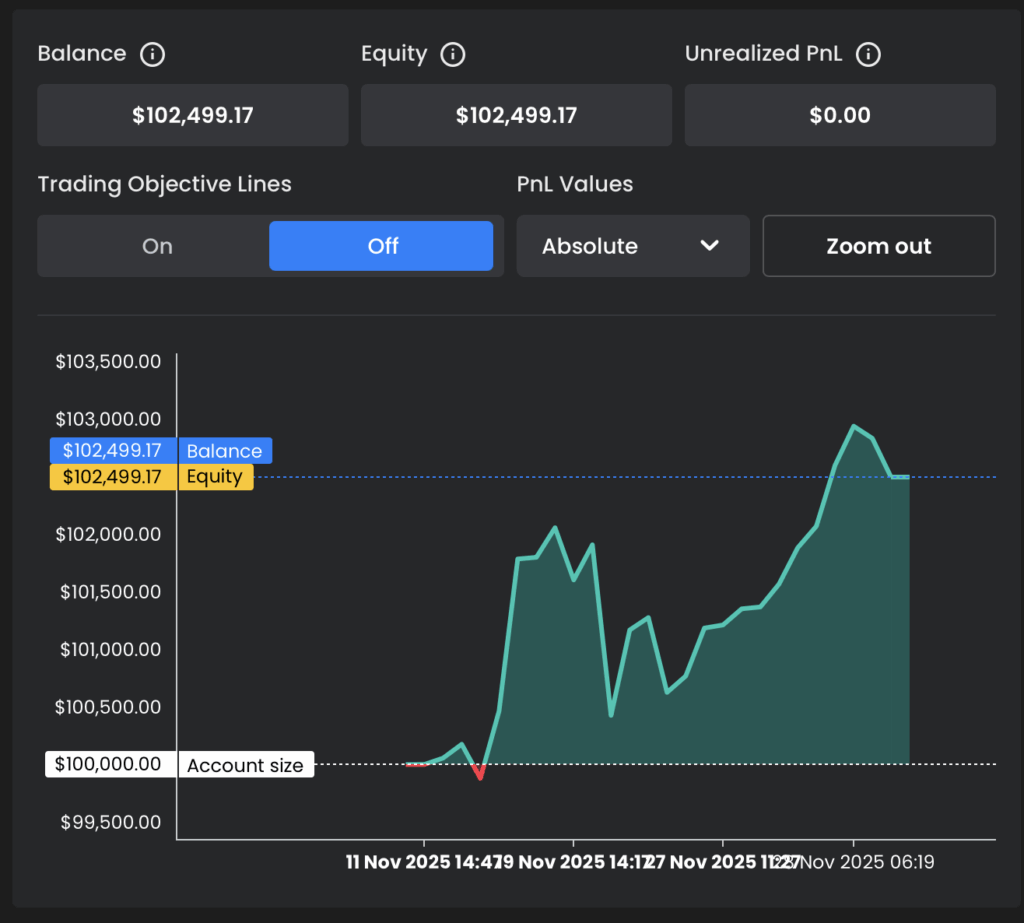
Task: Click the $103,500.00 y-axis label
Action: [x=108, y=362]
